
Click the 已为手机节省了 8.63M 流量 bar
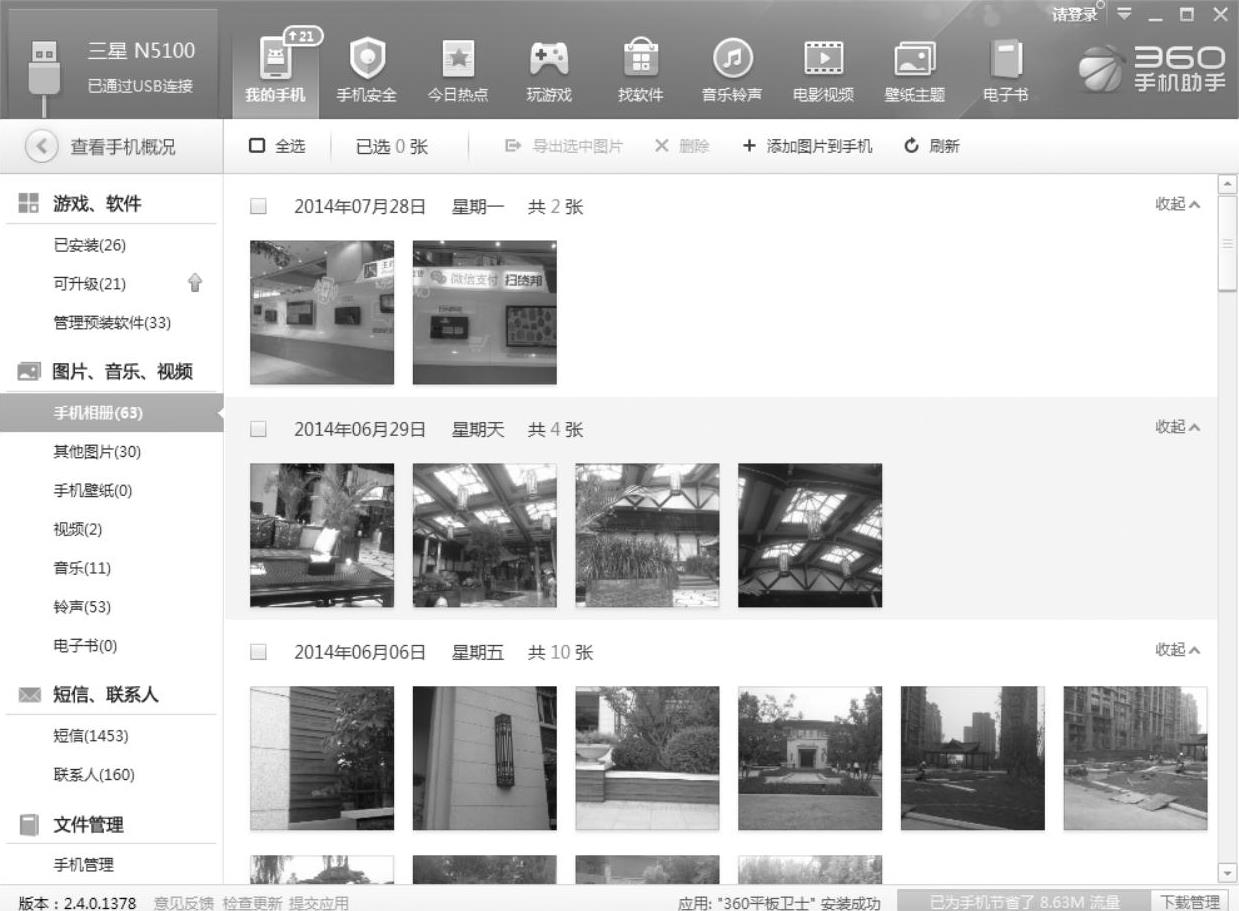1024,902
